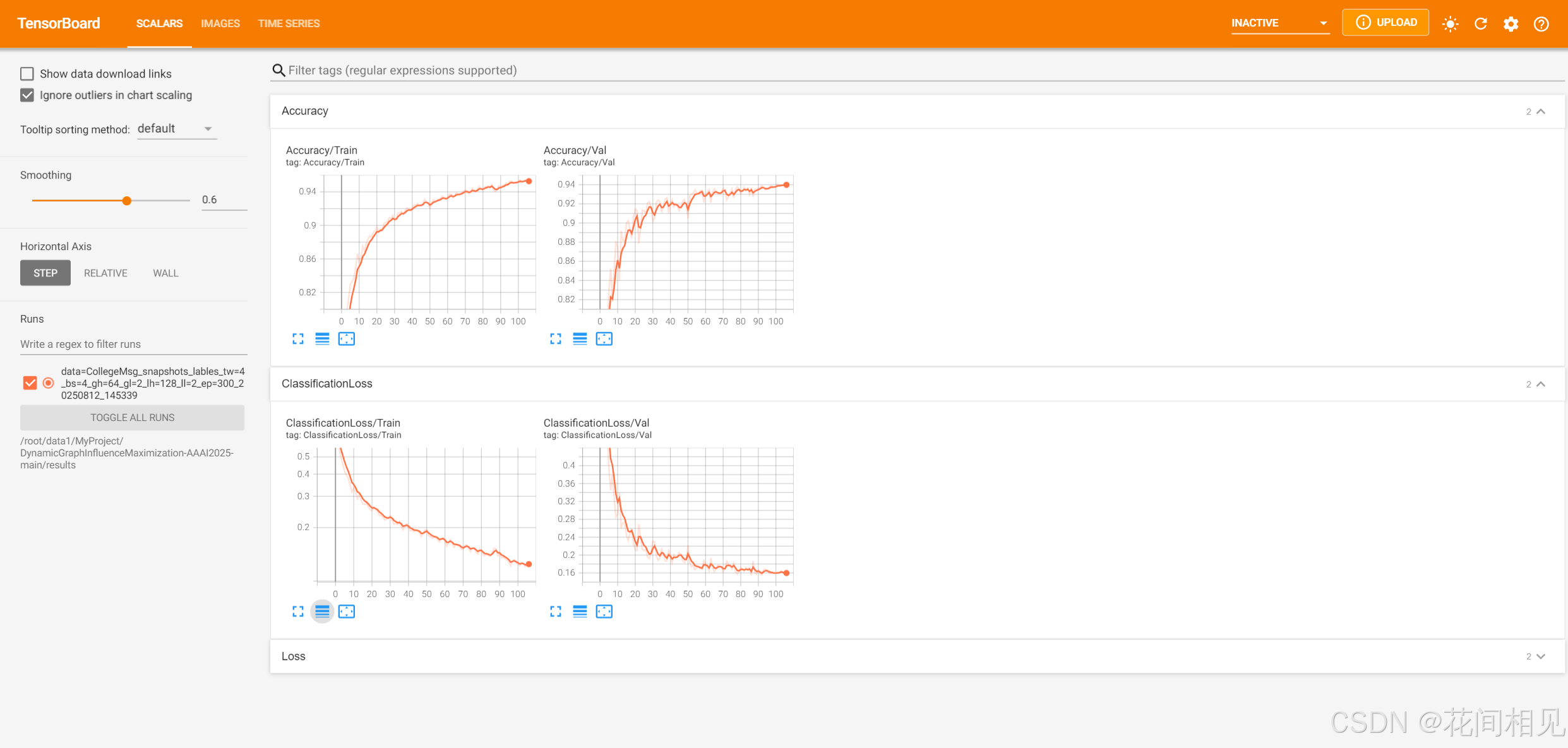Open the INACTIVE dashboards dropdown
The height and width of the screenshot is (748, 1568).
tap(1279, 23)
